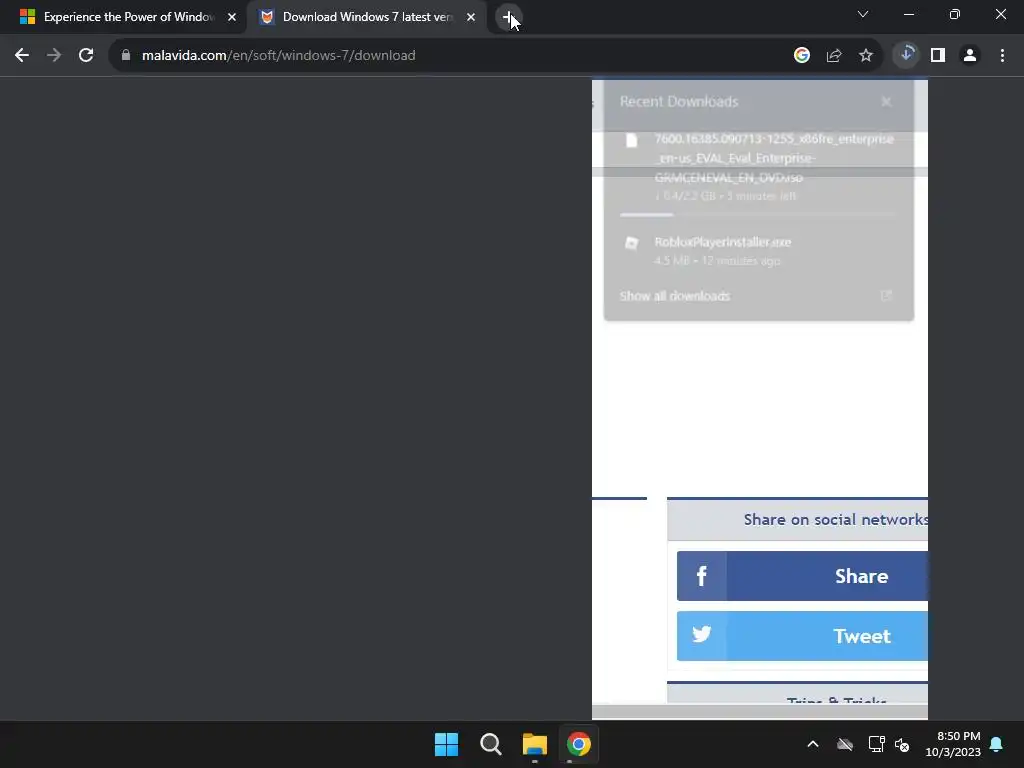Image resolution: width=1024 pixels, height=768 pixels.
Task: Open the Chrome profile icon
Action: pyautogui.click(x=970, y=56)
